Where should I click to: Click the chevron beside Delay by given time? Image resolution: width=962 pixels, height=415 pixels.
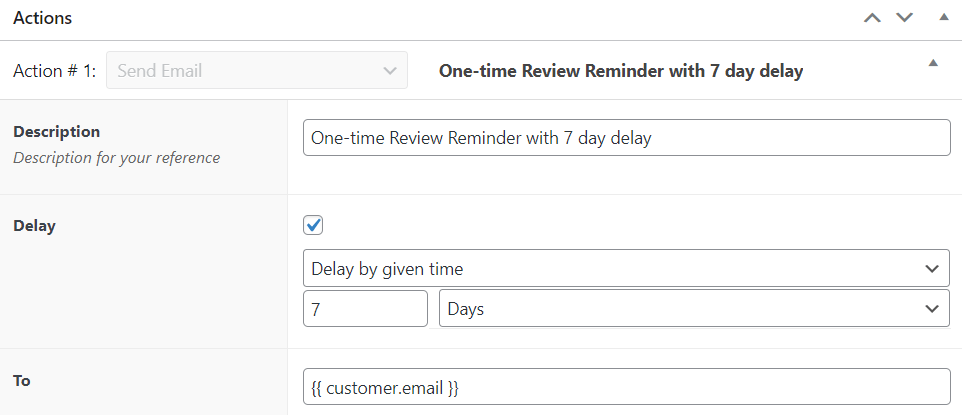[932, 268]
